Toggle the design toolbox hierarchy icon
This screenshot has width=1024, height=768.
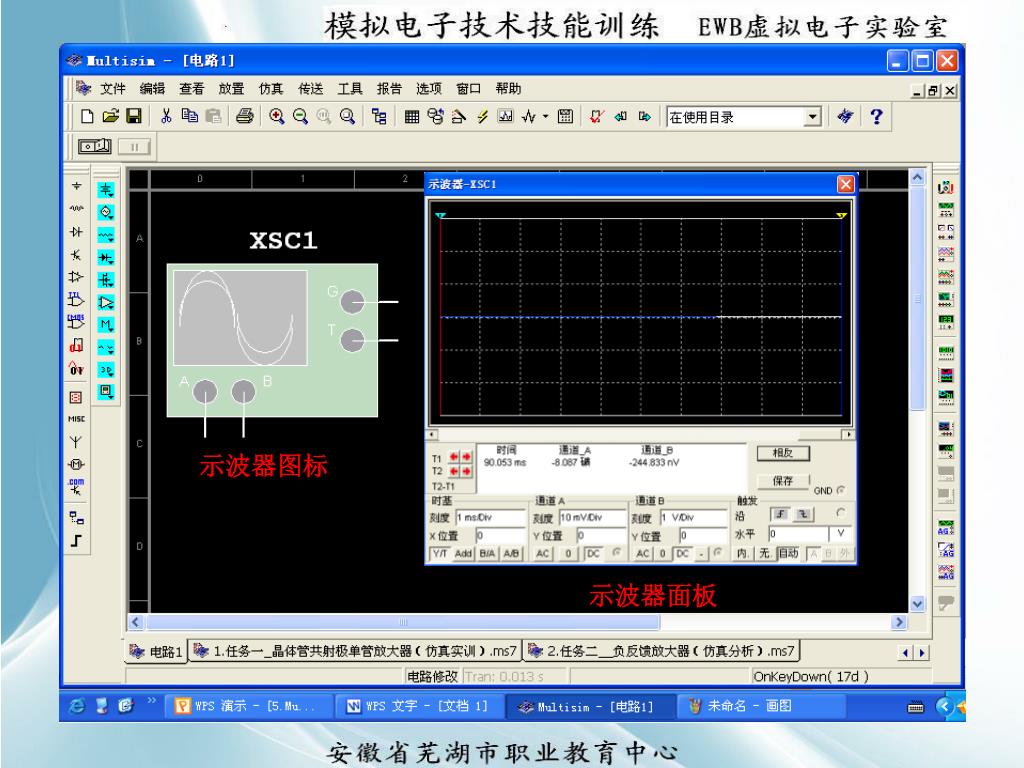pyautogui.click(x=379, y=116)
